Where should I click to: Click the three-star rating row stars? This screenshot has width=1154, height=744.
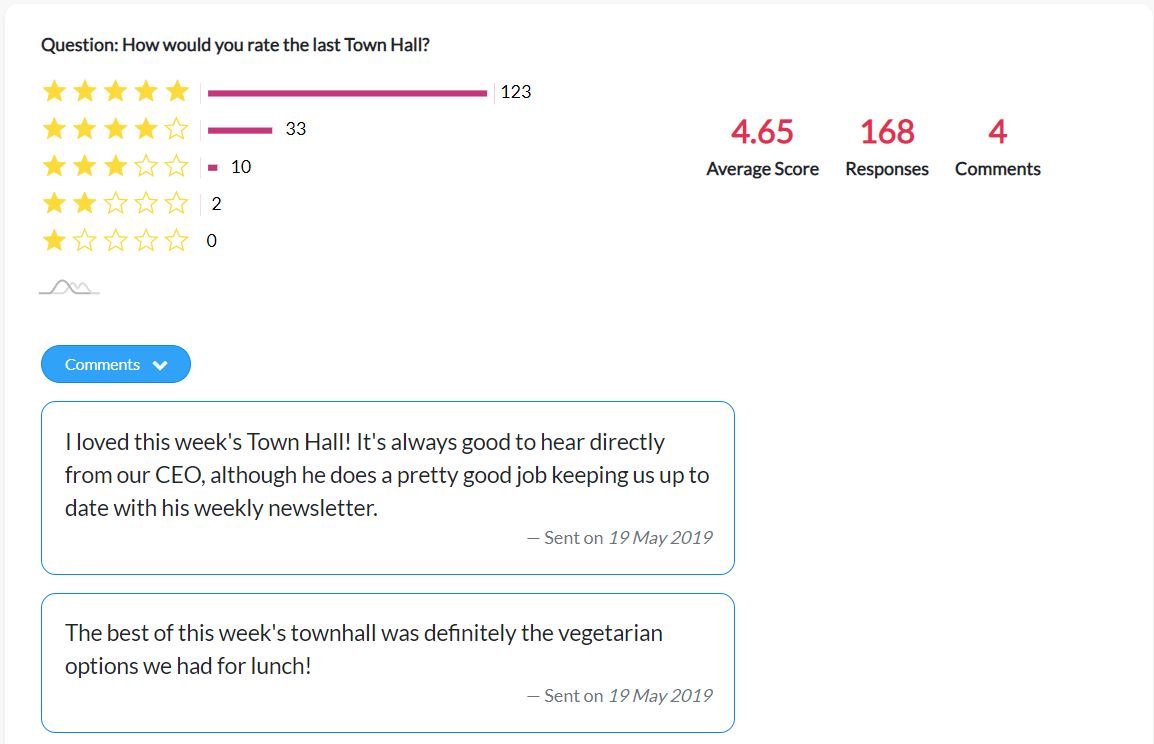click(x=116, y=166)
